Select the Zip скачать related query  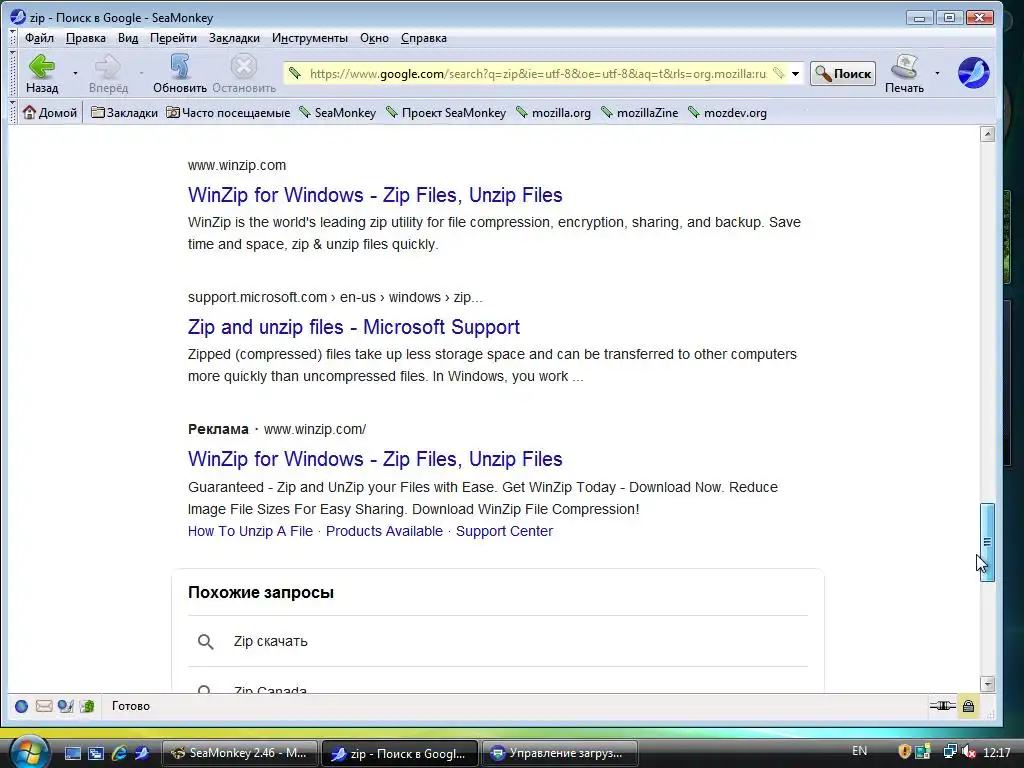point(270,641)
